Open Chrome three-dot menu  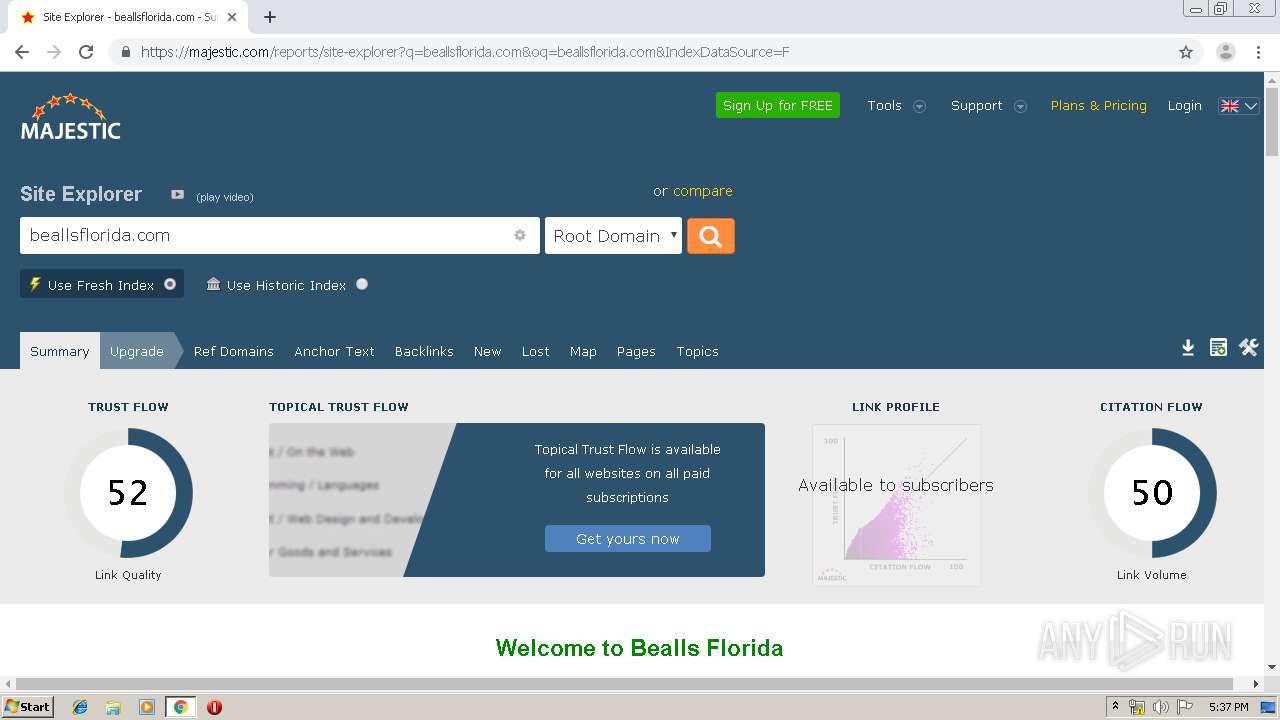pos(1258,52)
